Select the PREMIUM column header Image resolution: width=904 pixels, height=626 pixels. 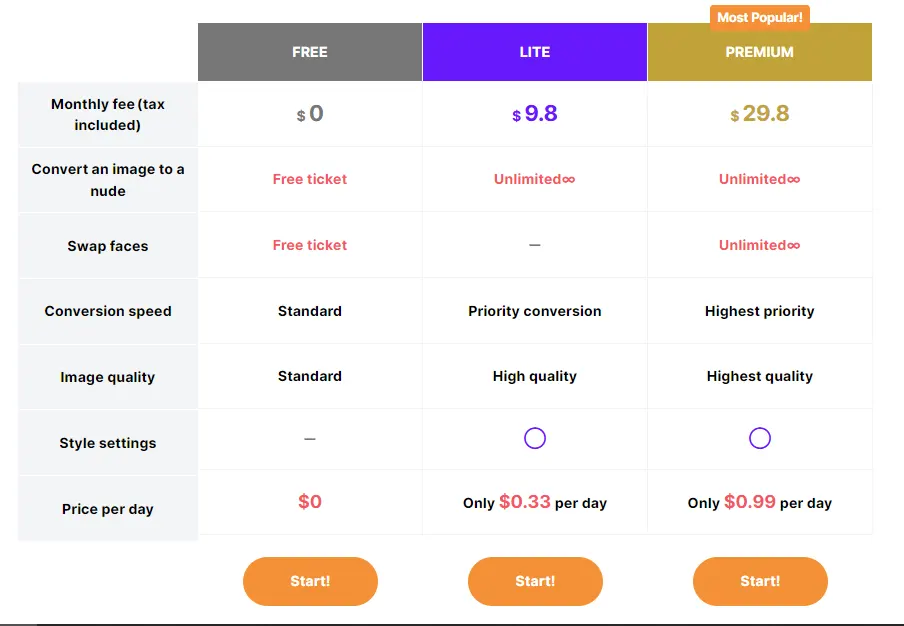tap(760, 51)
